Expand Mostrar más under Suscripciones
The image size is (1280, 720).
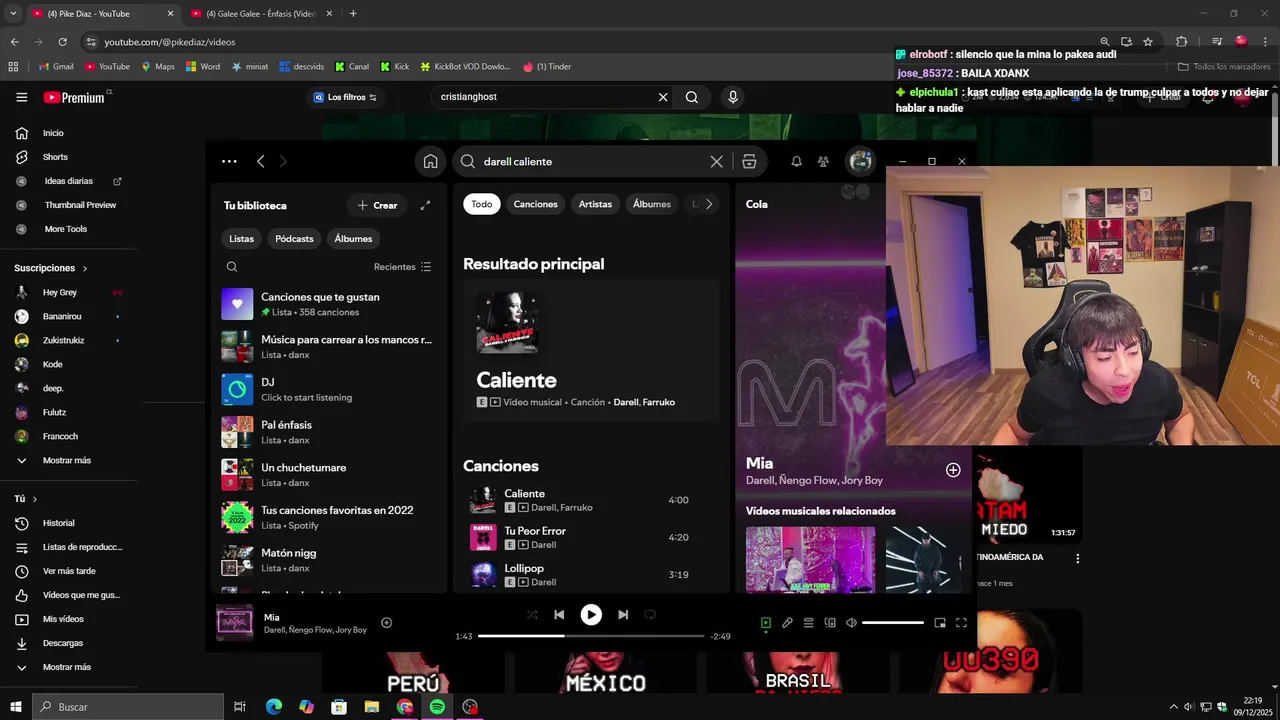click(68, 460)
